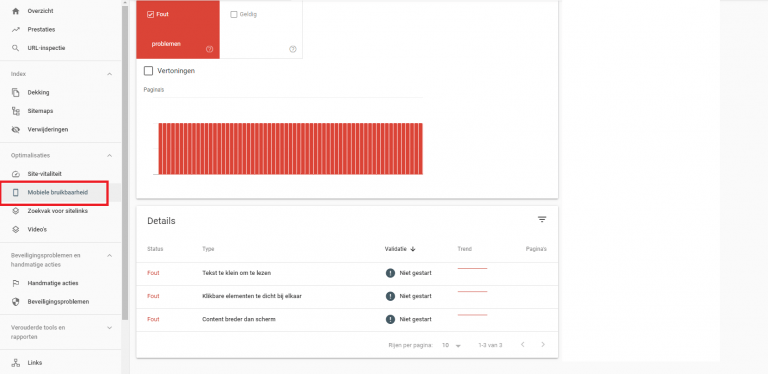Open Klikbare elementen te dicht bij elkaar issue

coord(252,296)
